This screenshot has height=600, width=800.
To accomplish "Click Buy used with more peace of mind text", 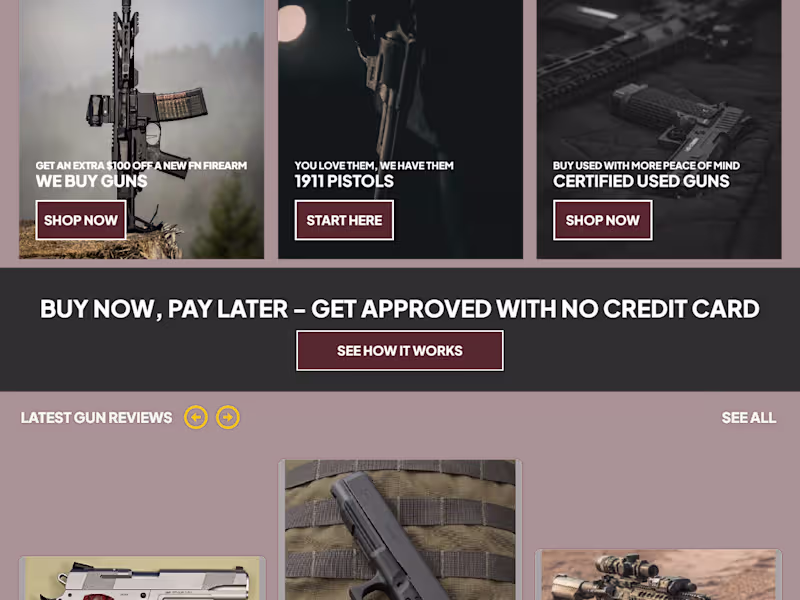I will point(646,165).
